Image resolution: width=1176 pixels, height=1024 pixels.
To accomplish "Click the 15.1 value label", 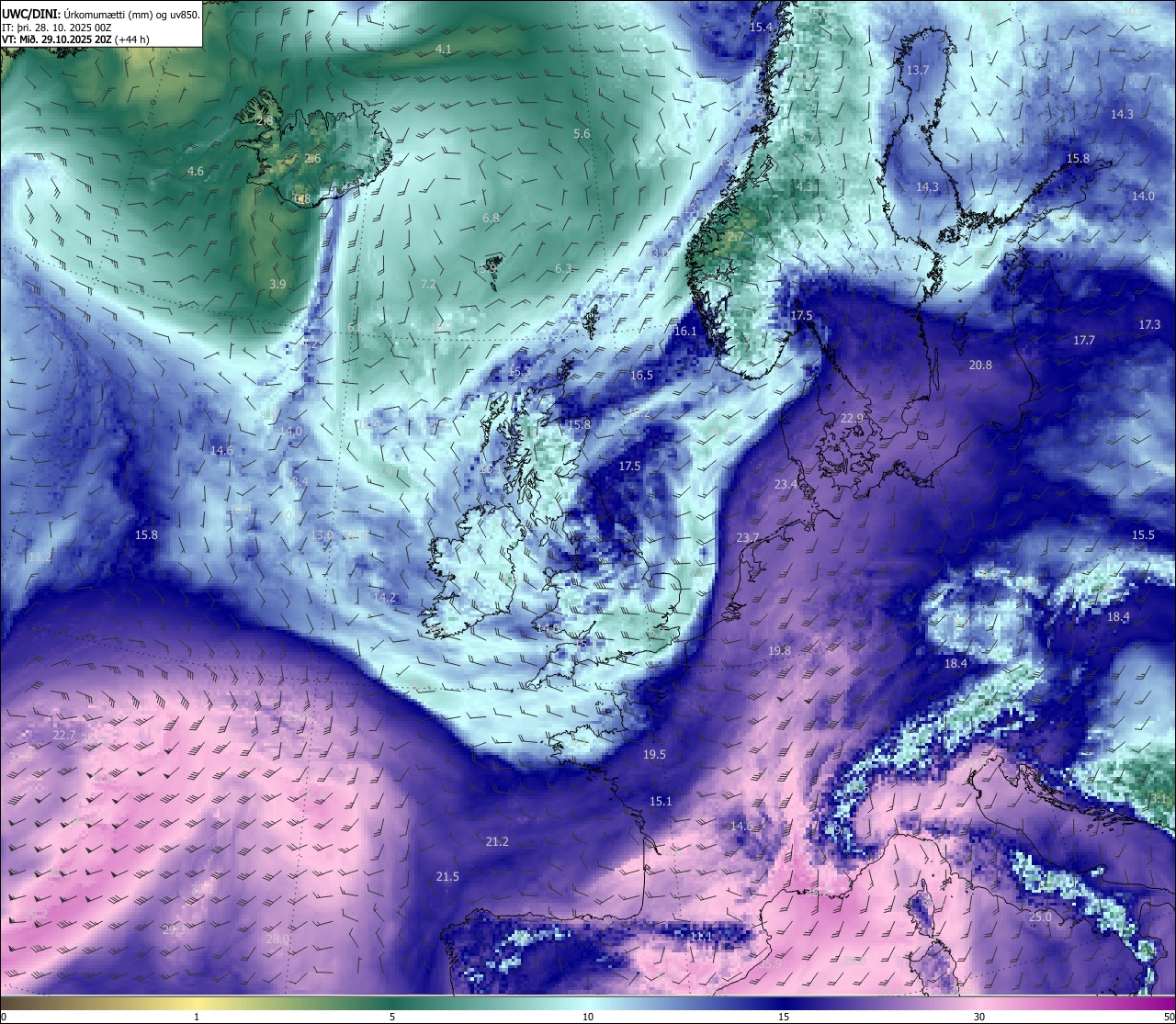I will pyautogui.click(x=661, y=802).
